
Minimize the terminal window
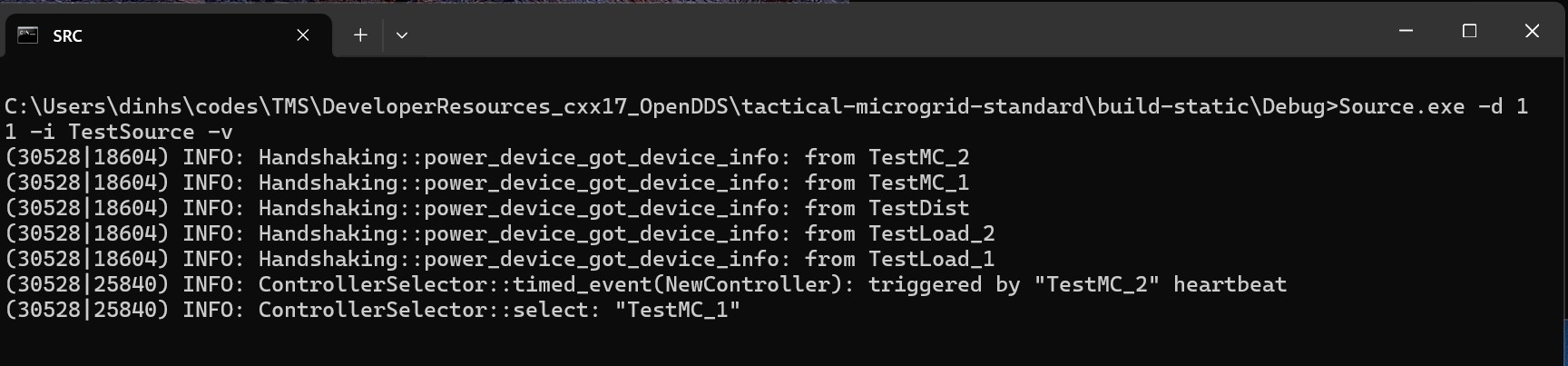1406,31
